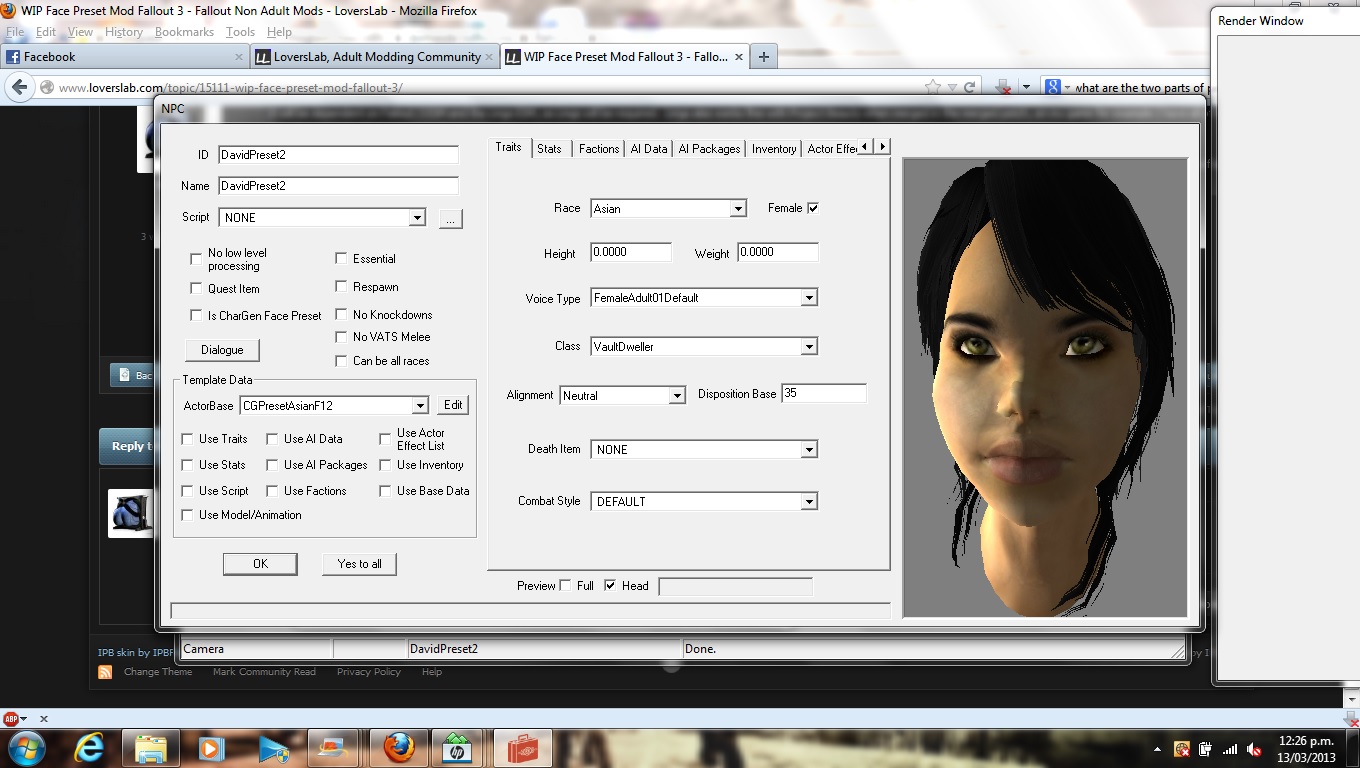Open the Race dropdown showing Asian
Image resolution: width=1360 pixels, height=768 pixels.
737,209
